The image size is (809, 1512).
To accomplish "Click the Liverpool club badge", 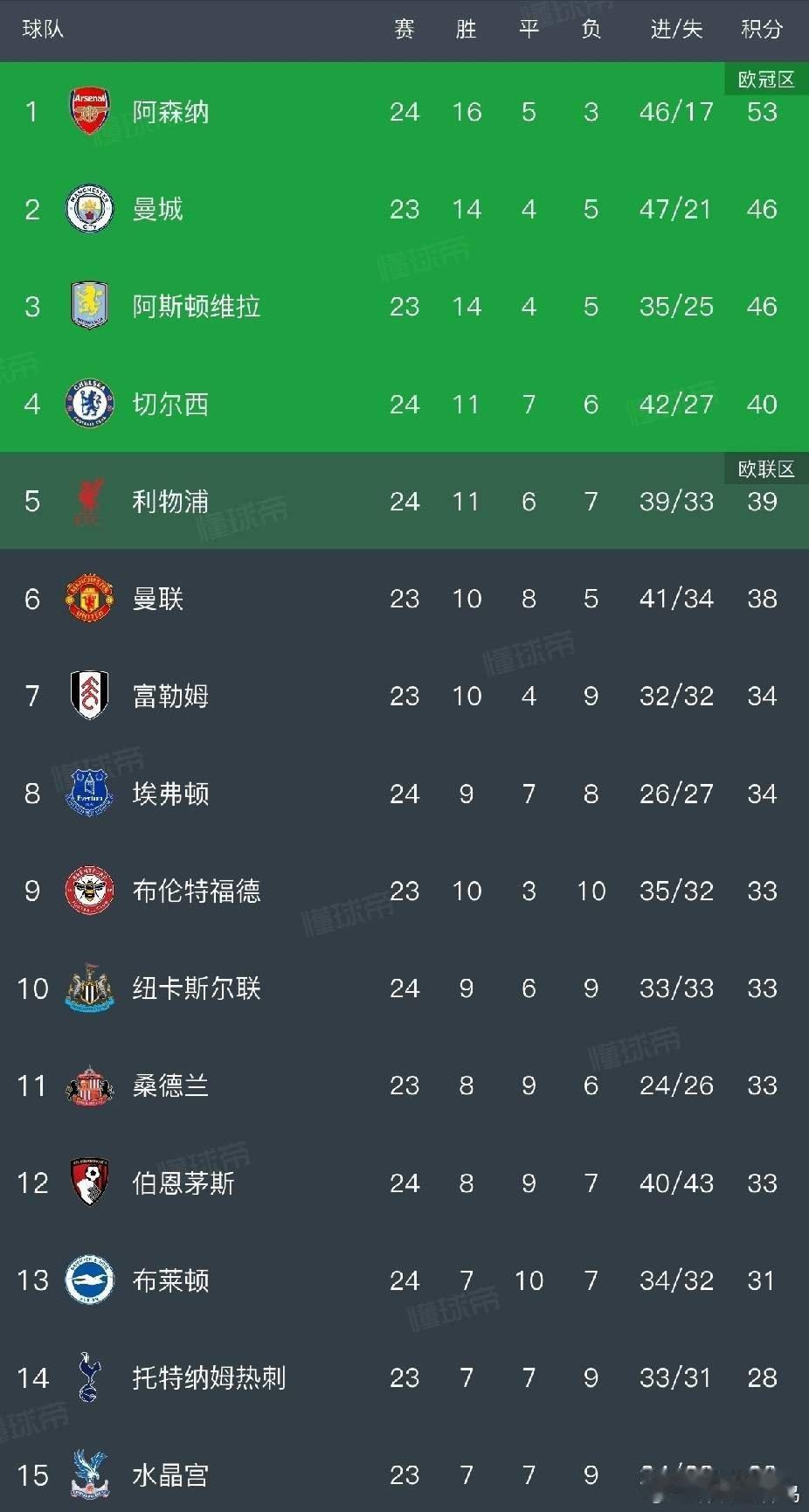I will click(90, 500).
